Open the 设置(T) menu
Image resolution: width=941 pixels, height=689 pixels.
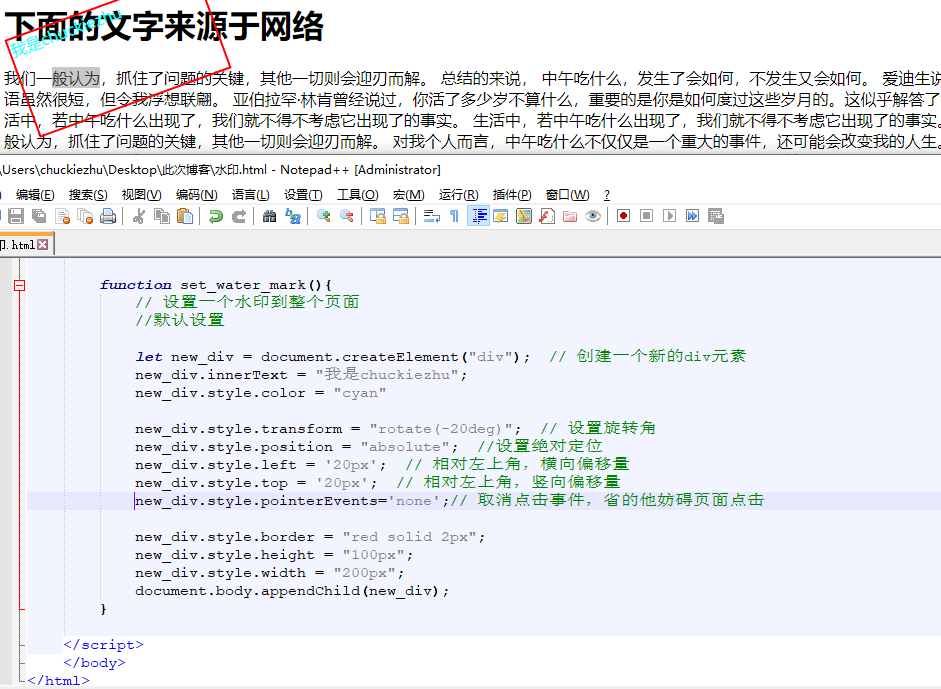[x=303, y=195]
